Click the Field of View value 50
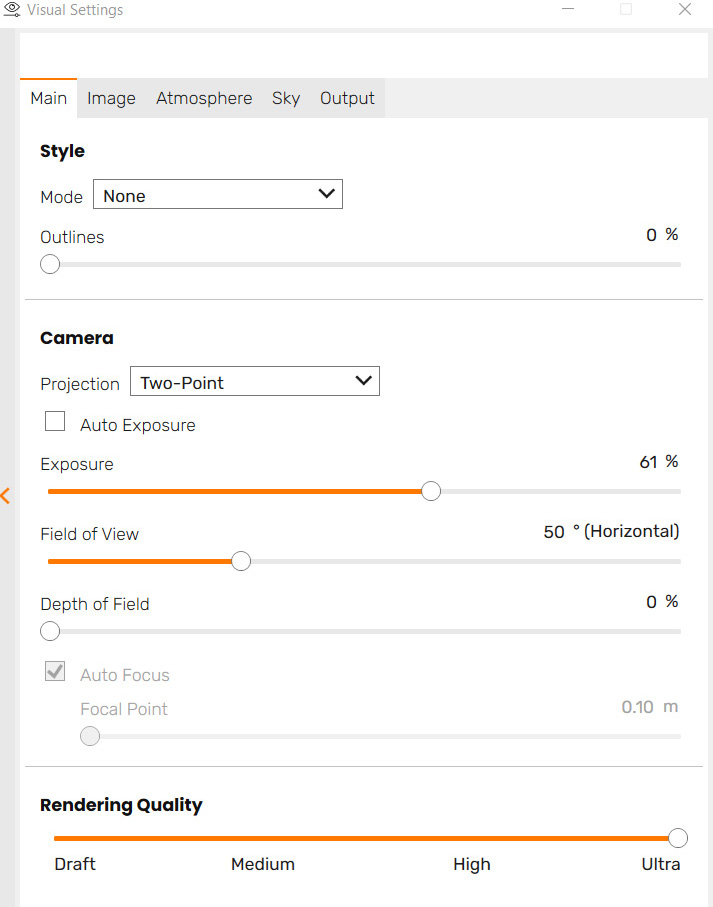 554,532
